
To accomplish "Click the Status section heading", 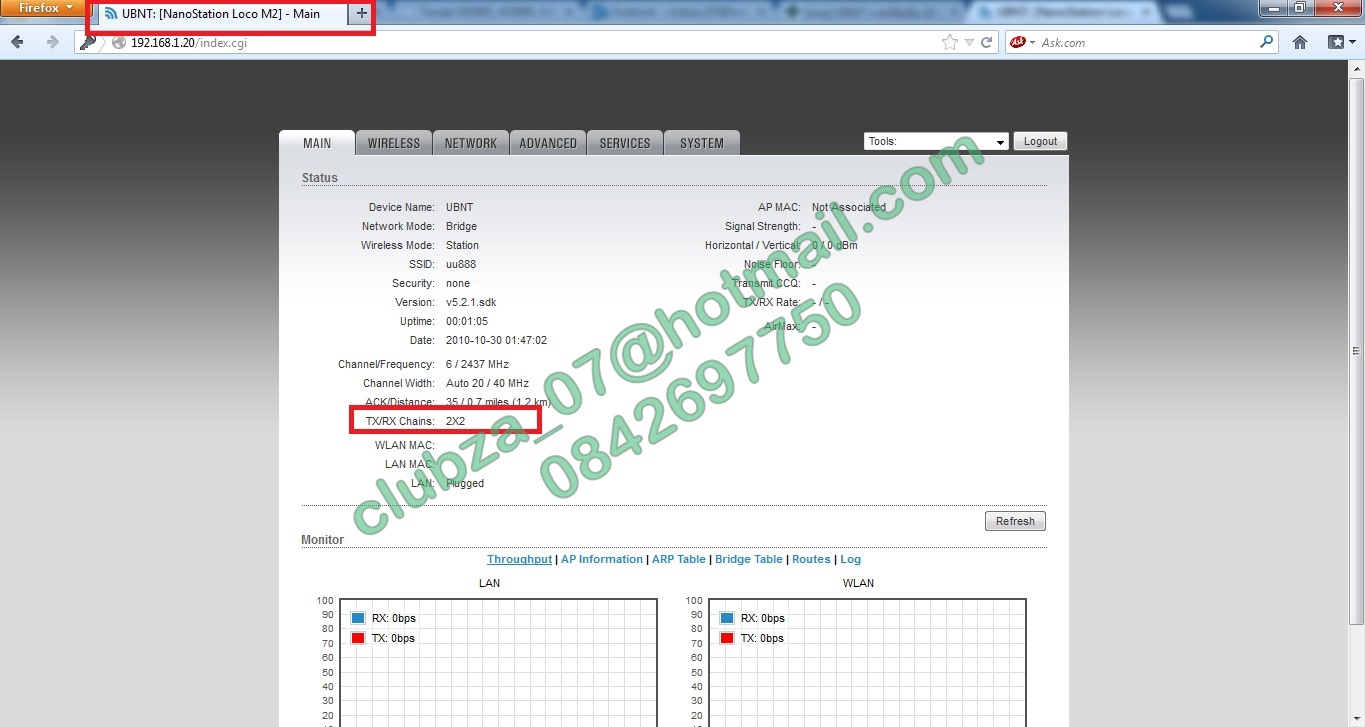I will [320, 178].
